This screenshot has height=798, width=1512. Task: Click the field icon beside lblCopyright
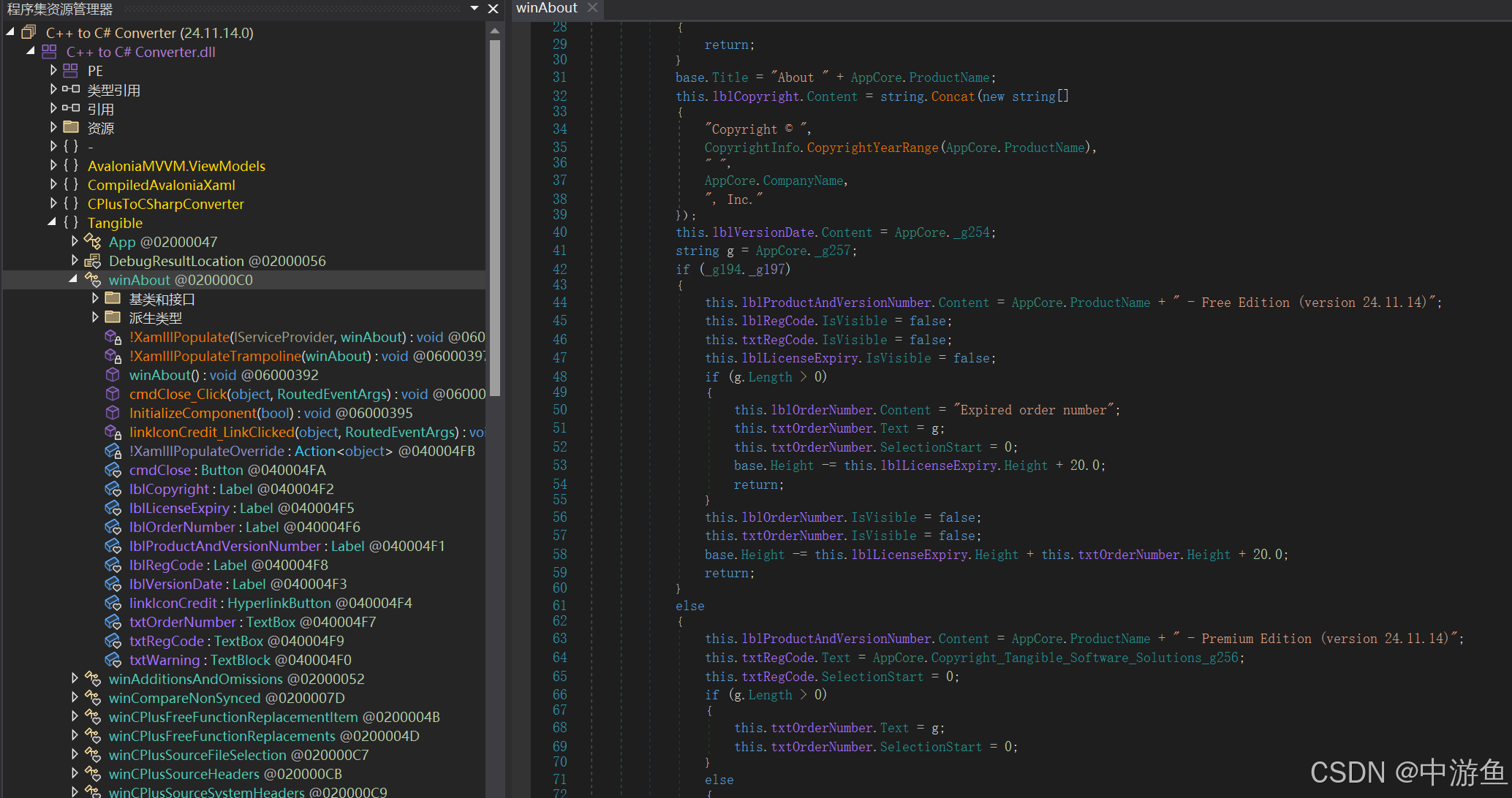113,489
